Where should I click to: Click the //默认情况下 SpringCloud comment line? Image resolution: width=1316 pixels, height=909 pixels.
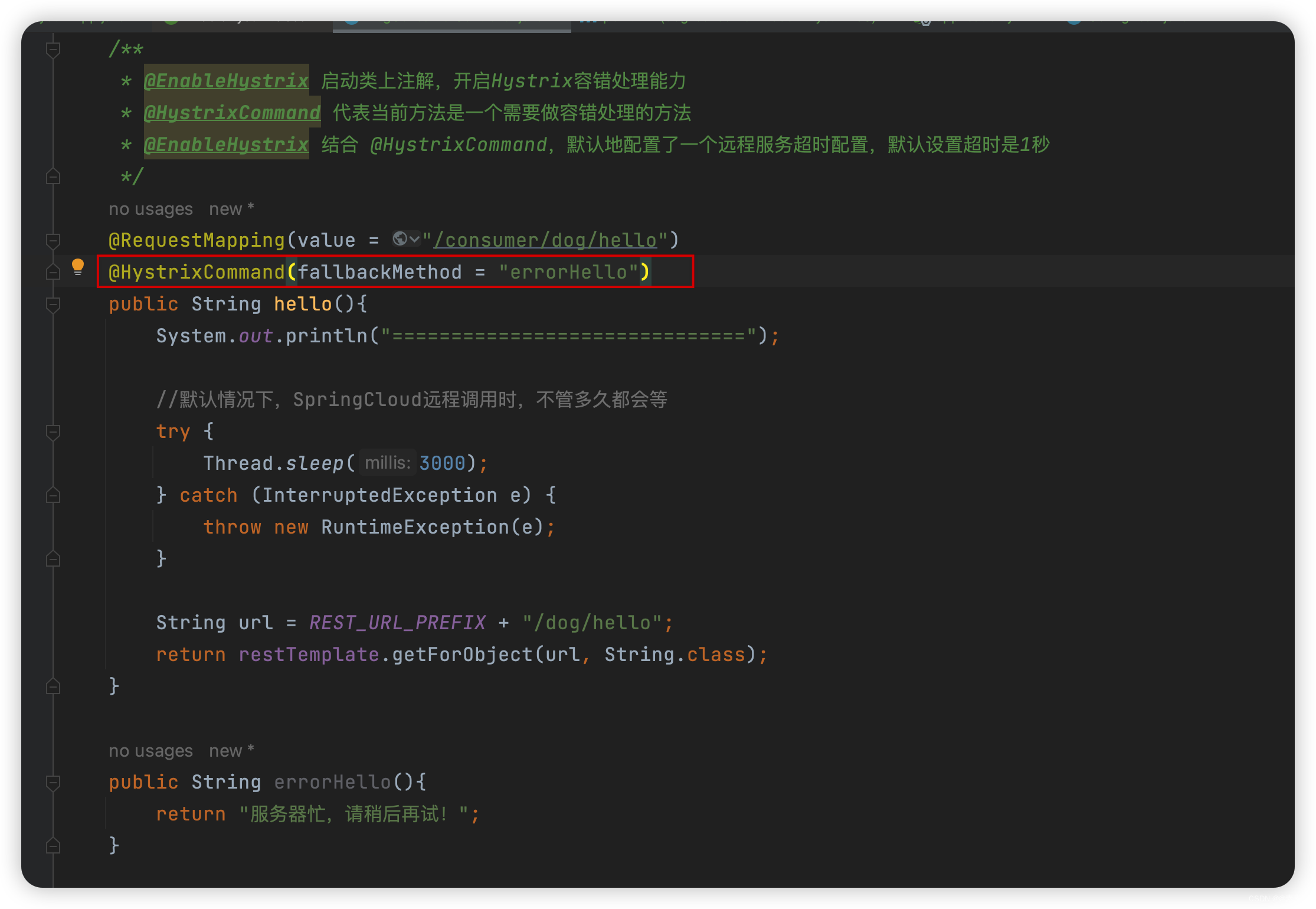(411, 400)
